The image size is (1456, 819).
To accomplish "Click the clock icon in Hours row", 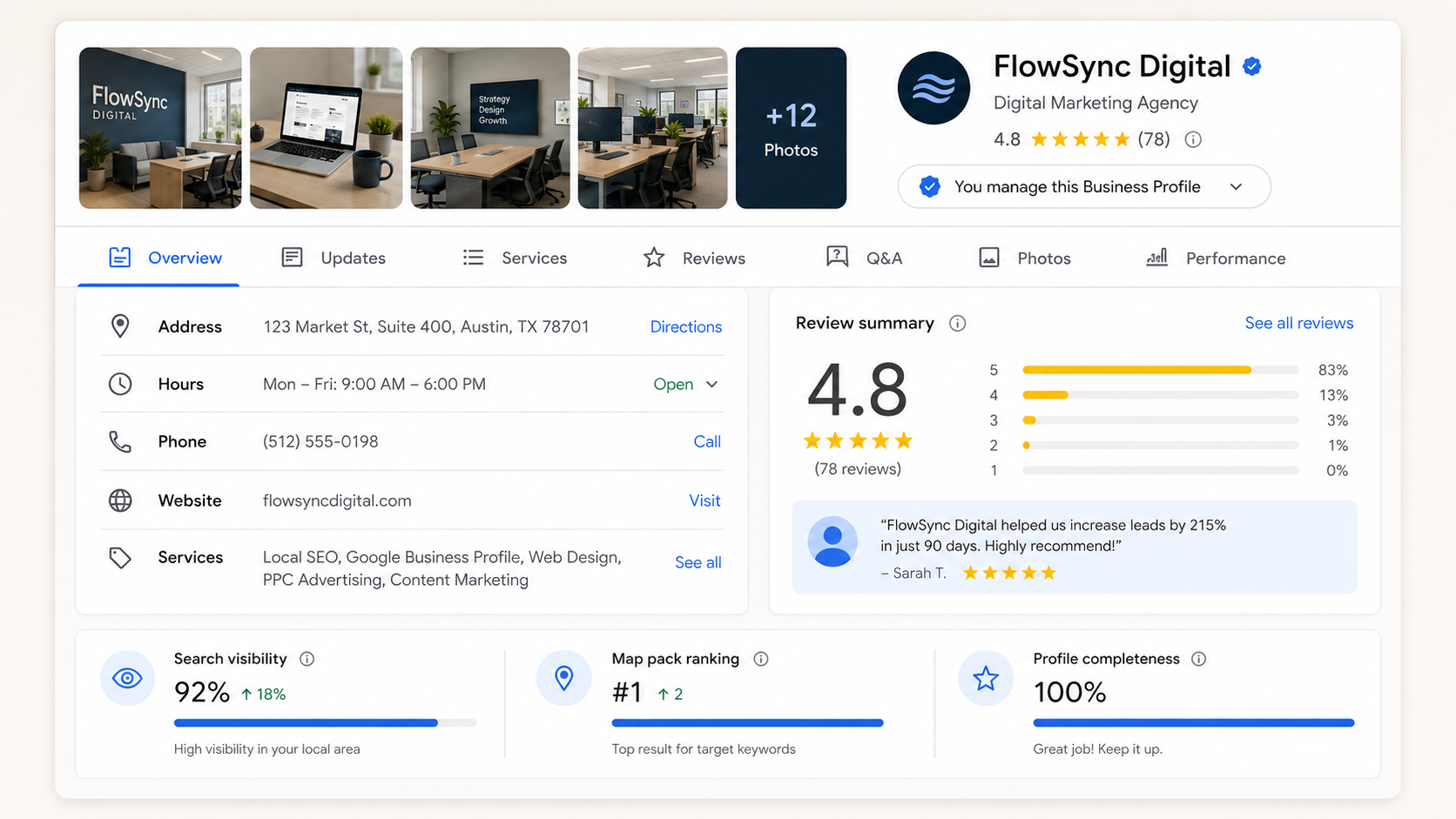I will tap(120, 384).
